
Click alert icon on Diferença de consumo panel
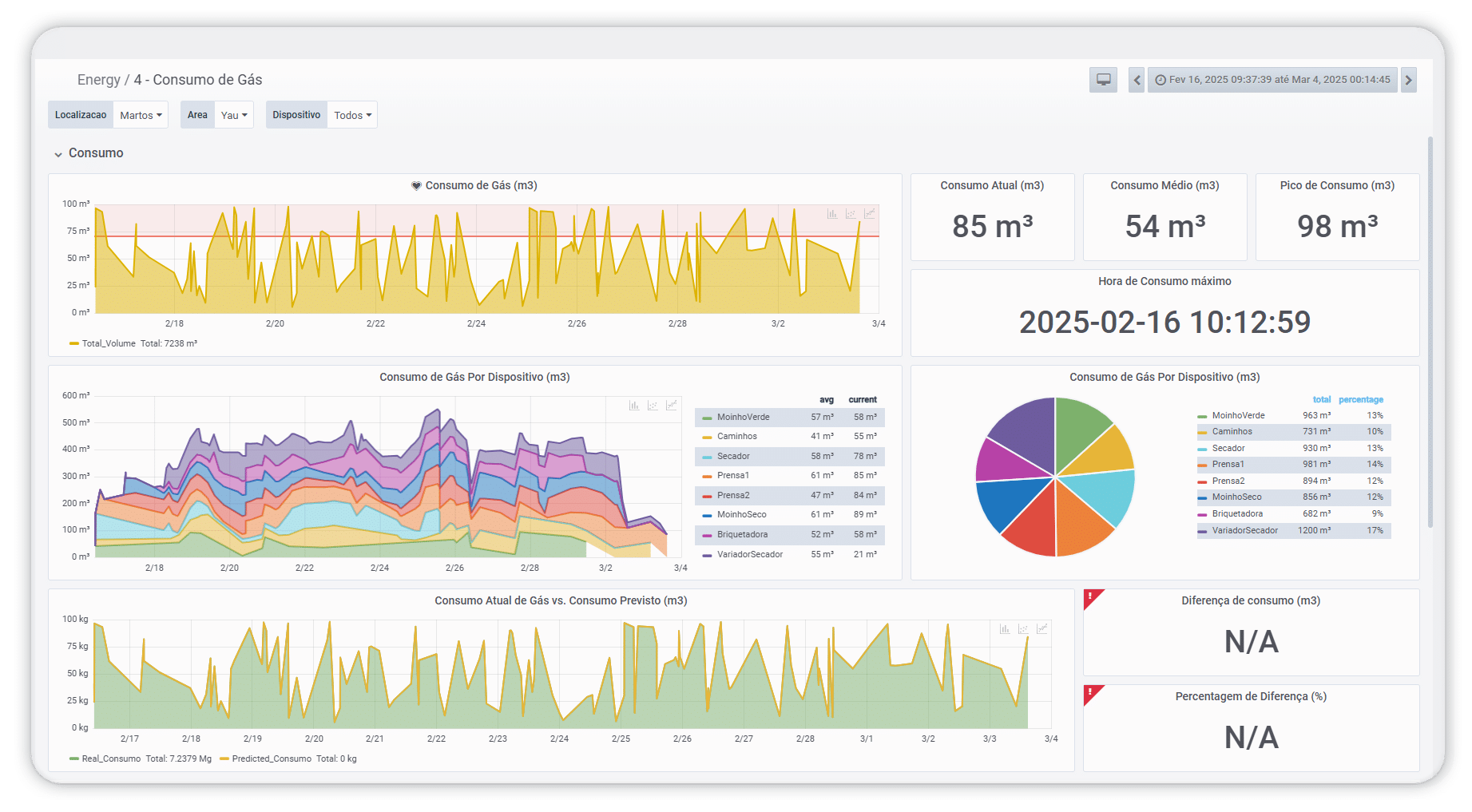(x=1091, y=597)
